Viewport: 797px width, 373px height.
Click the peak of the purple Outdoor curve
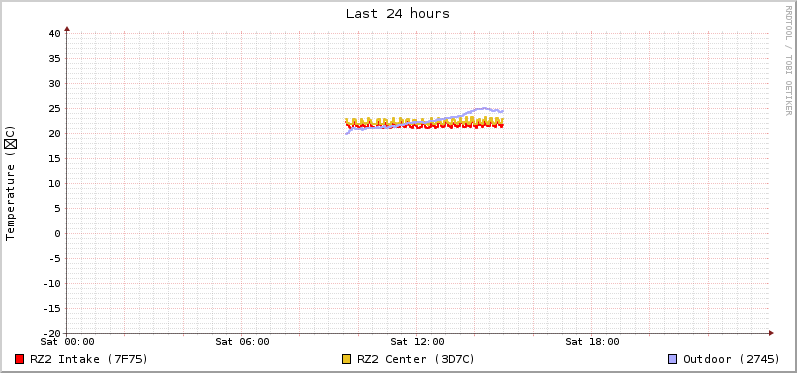[484, 108]
